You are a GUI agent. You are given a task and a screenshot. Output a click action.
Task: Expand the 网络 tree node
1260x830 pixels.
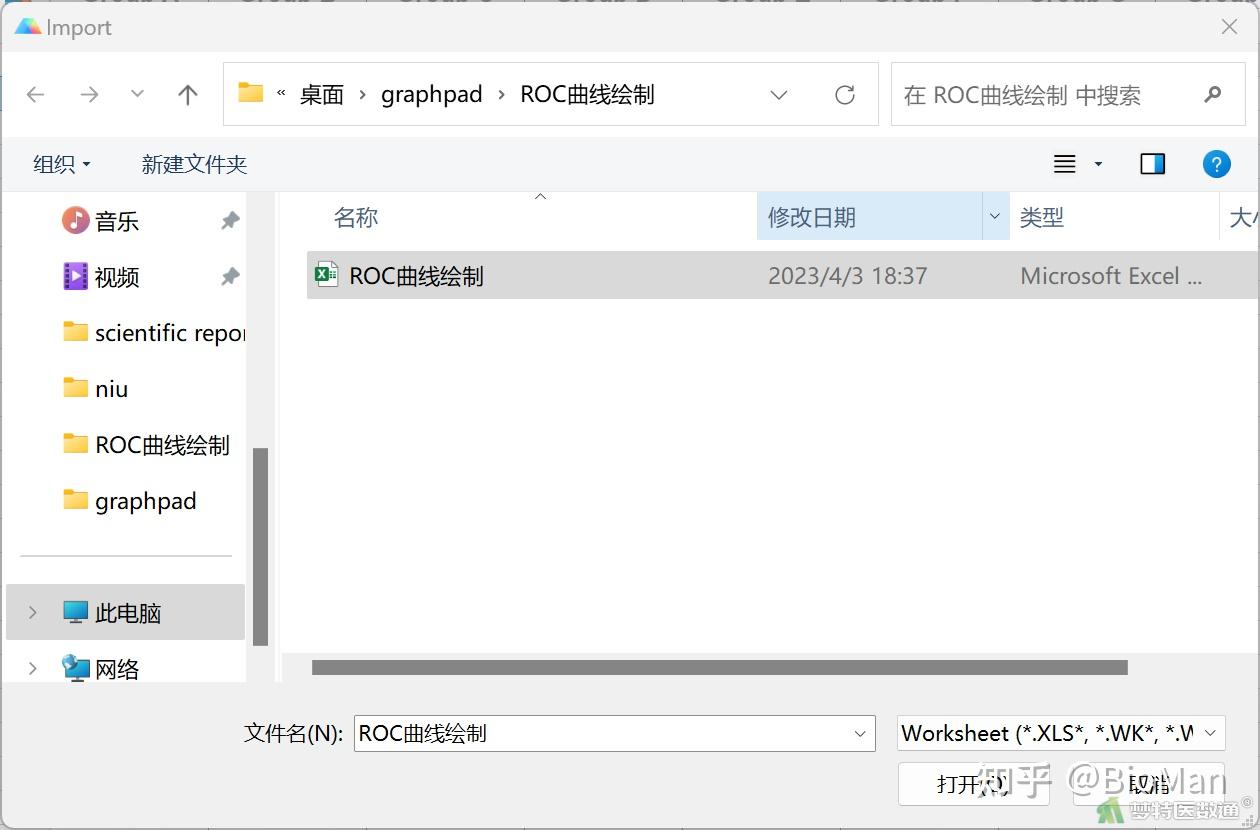pyautogui.click(x=32, y=668)
